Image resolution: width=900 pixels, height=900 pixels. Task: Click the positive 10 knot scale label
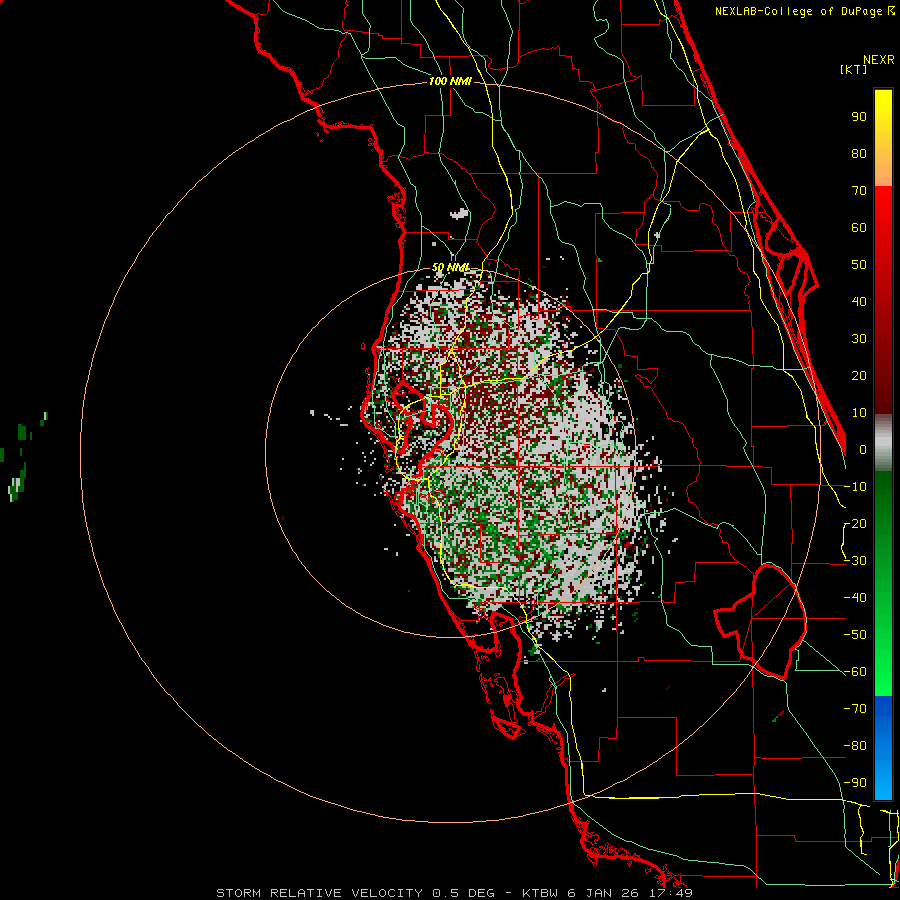(x=859, y=413)
